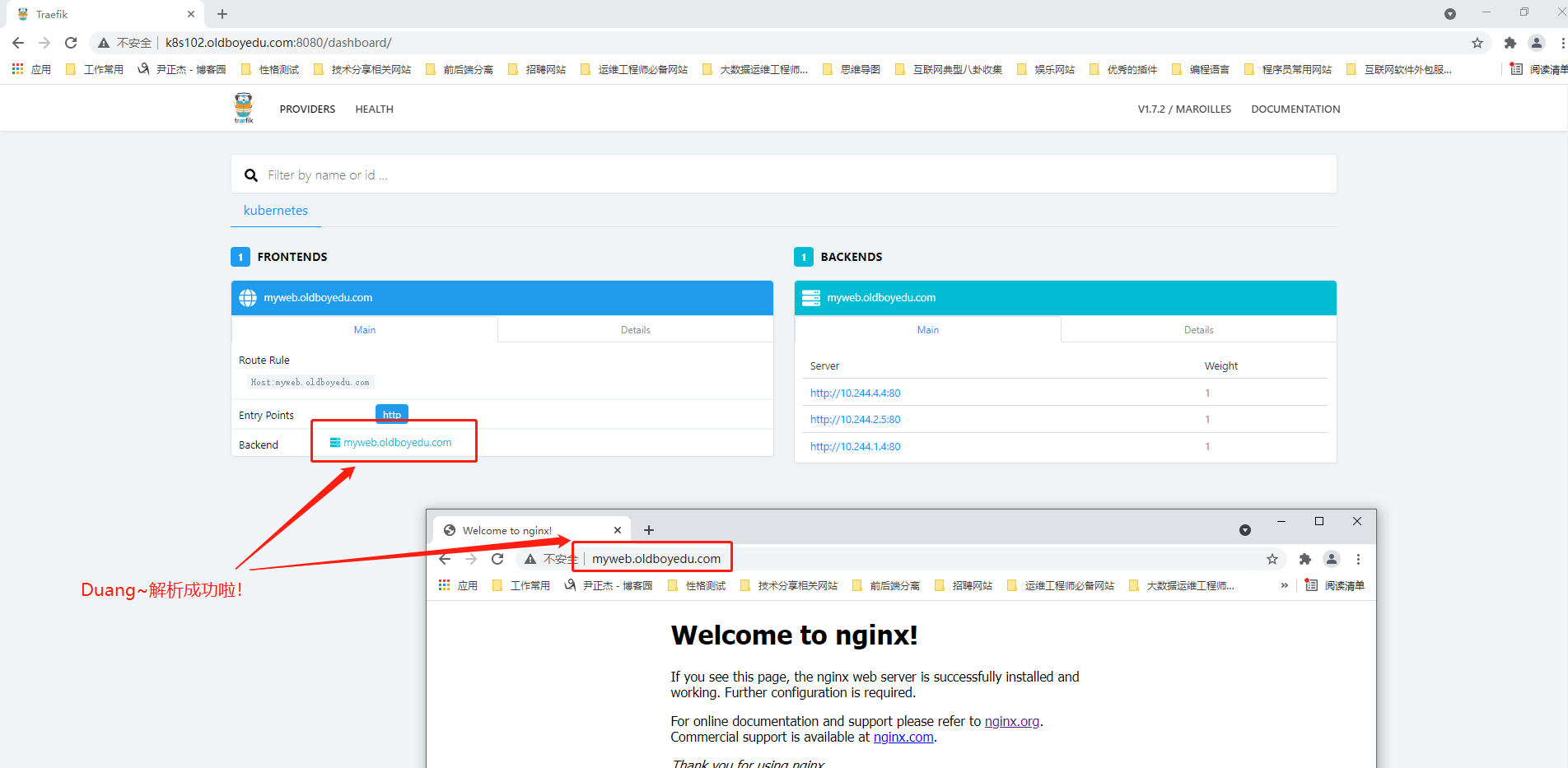The width and height of the screenshot is (1568, 768).
Task: Click the back navigation arrow
Action: 18,43
